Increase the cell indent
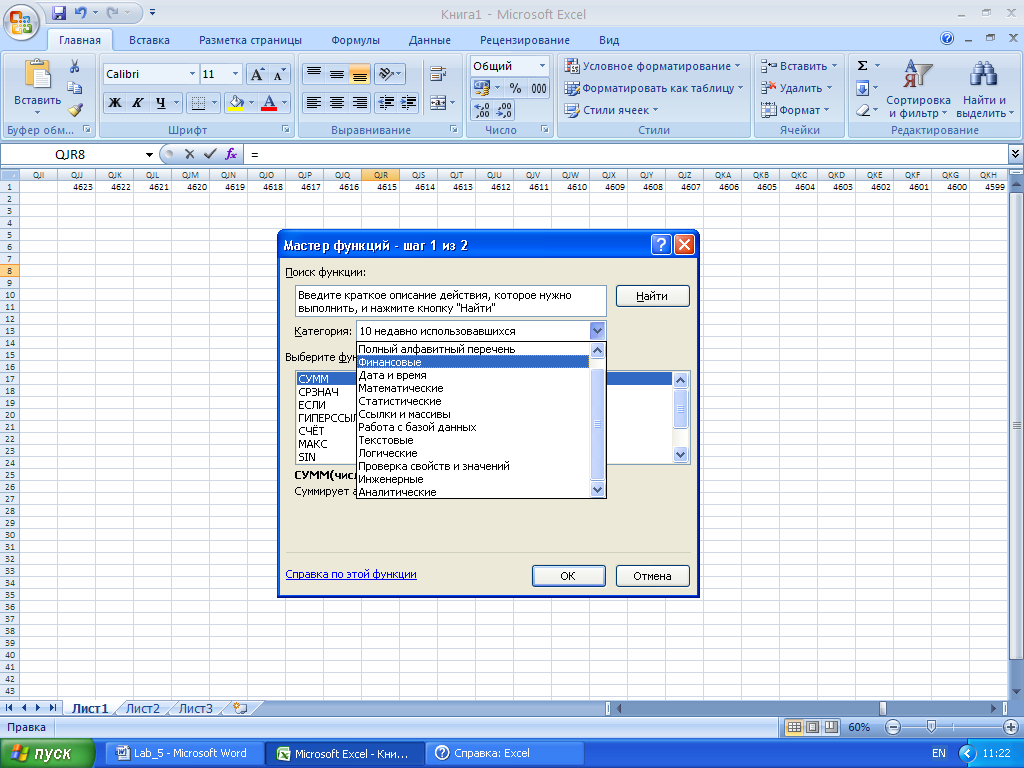This screenshot has height=768, width=1024. (409, 103)
